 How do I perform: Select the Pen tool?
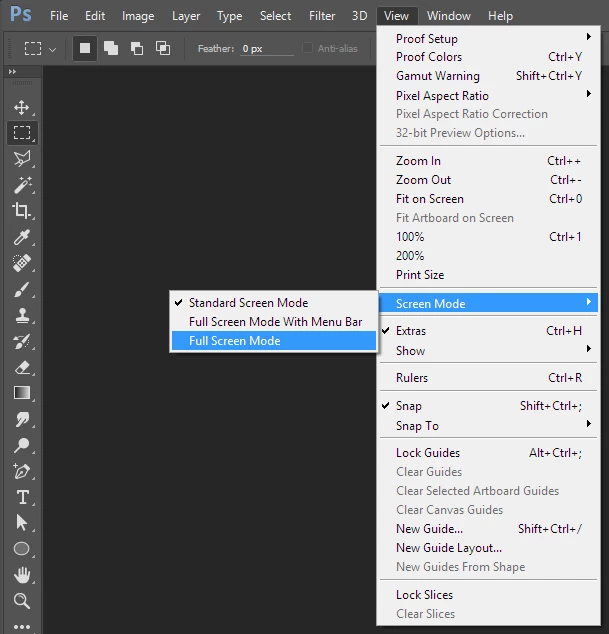coord(22,471)
